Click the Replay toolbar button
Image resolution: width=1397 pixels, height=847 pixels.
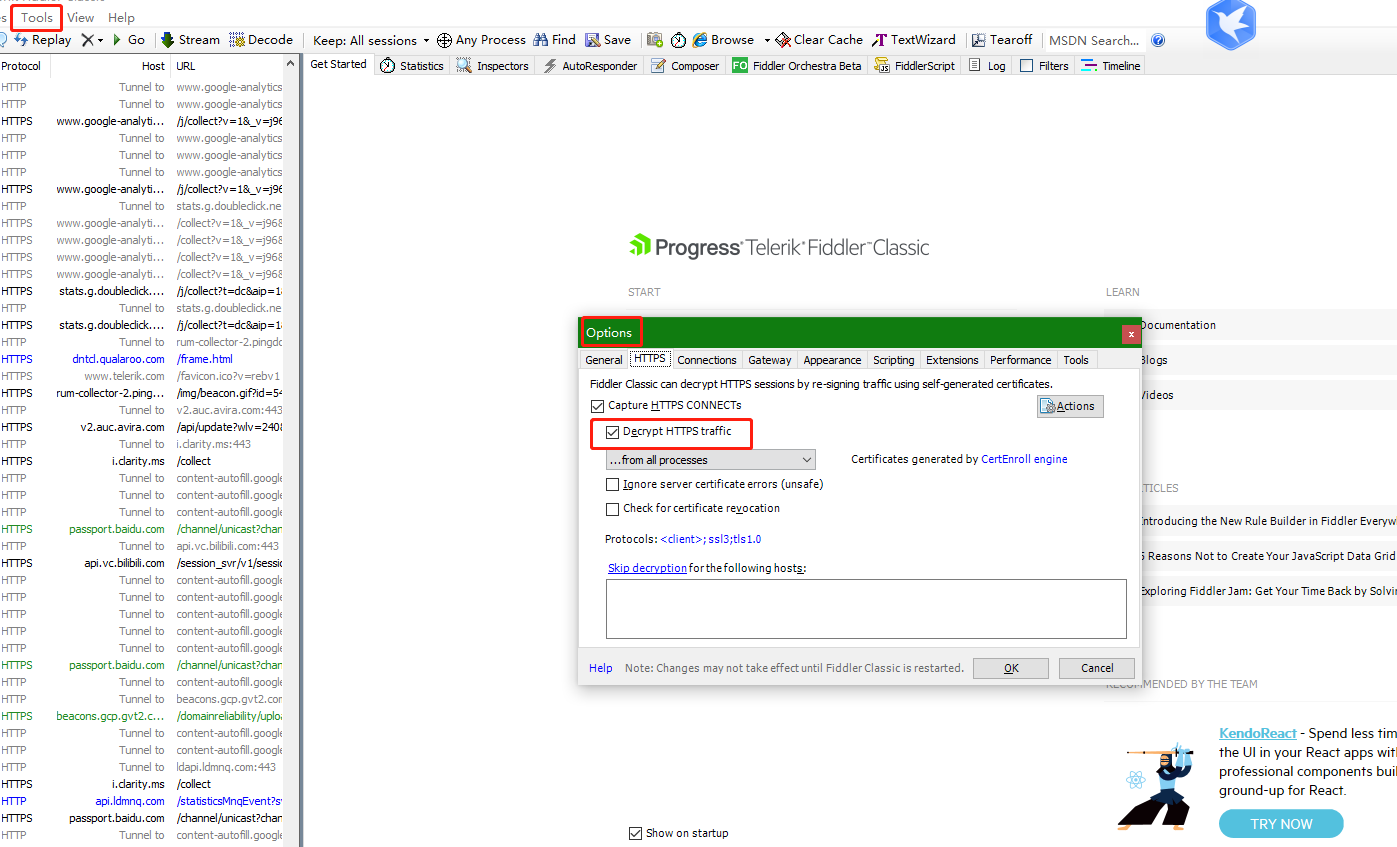click(42, 40)
